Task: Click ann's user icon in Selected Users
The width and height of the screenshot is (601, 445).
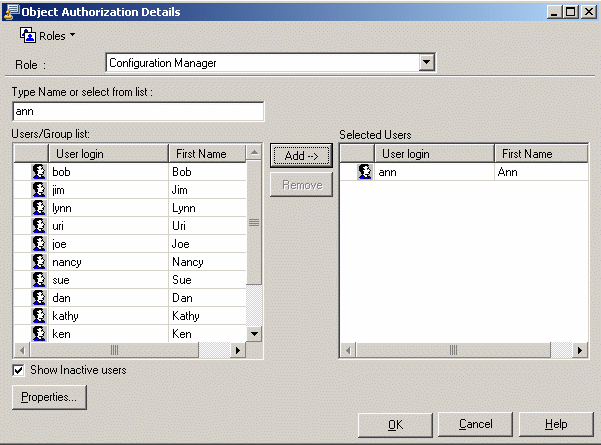Action: tap(365, 172)
